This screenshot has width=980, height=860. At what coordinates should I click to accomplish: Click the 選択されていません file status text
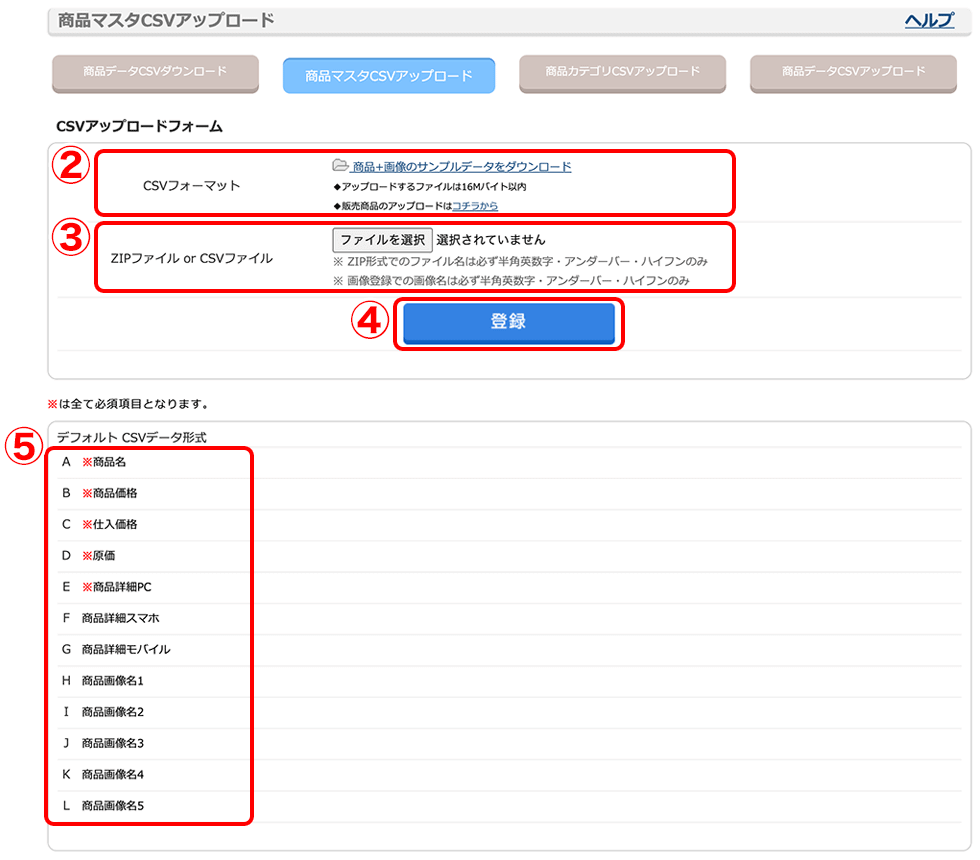pos(491,240)
